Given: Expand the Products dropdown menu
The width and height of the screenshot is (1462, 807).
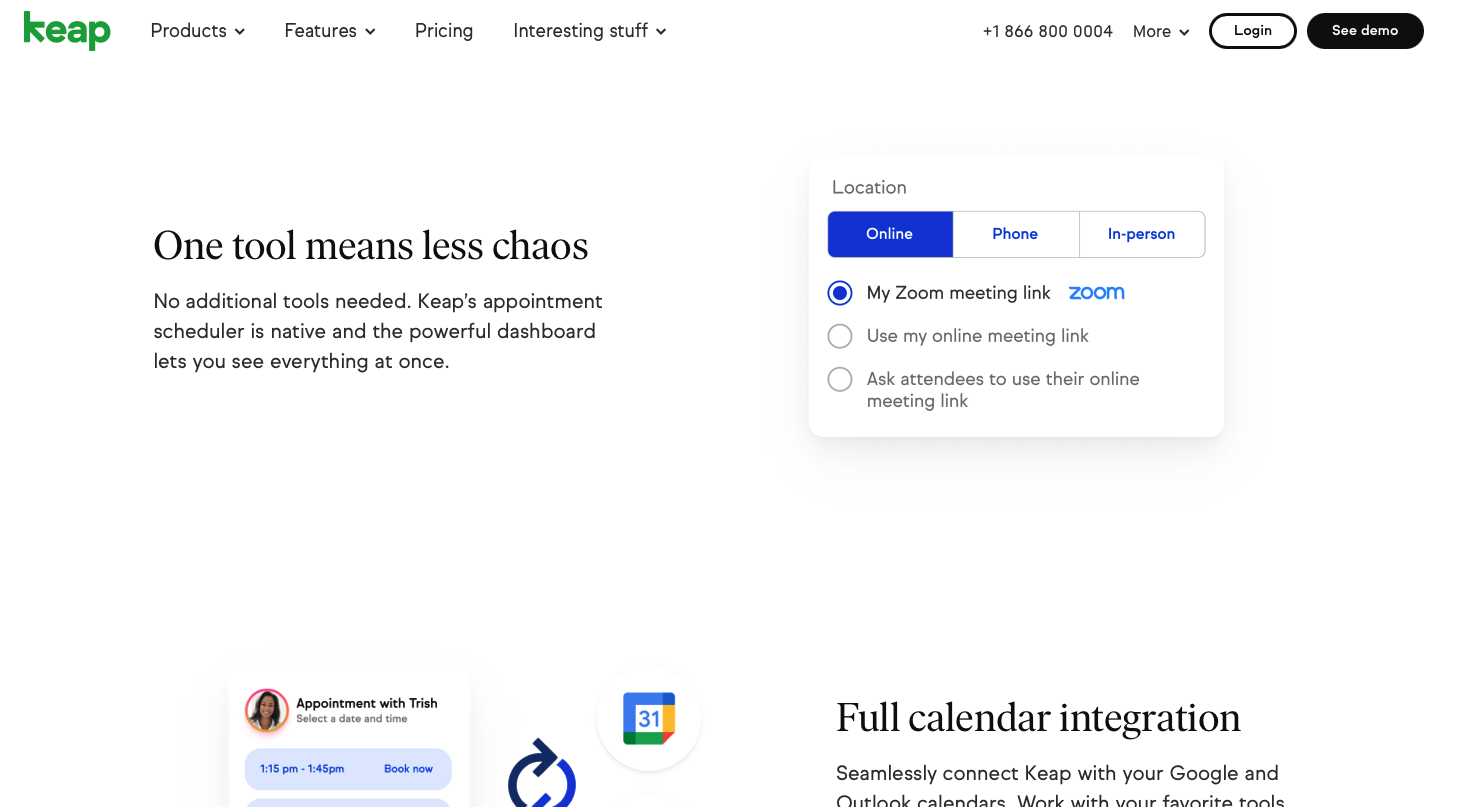Looking at the screenshot, I should [198, 31].
